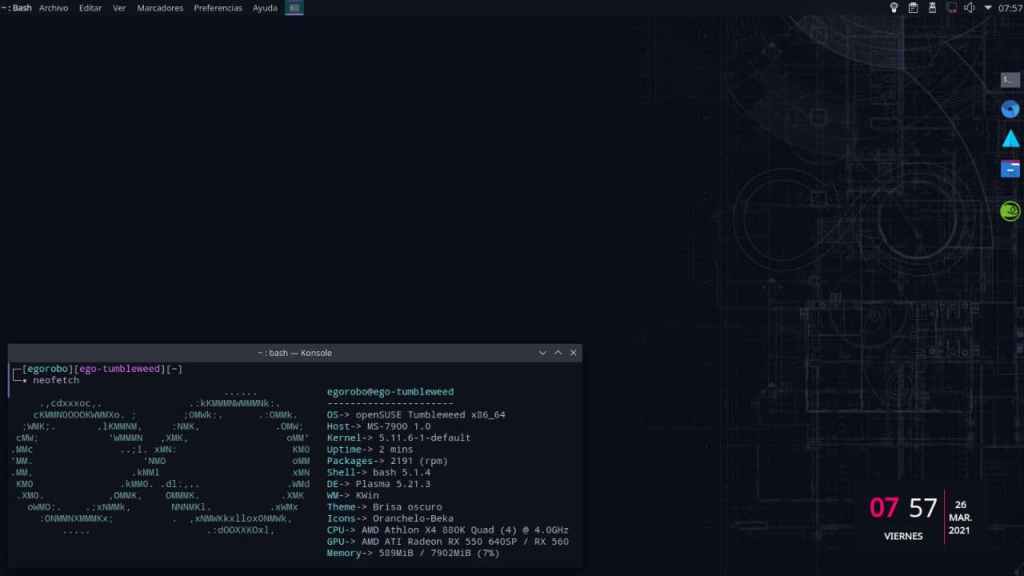Launch the terminal from the dock
Screen dimensions: 1024x576
tap(1010, 80)
